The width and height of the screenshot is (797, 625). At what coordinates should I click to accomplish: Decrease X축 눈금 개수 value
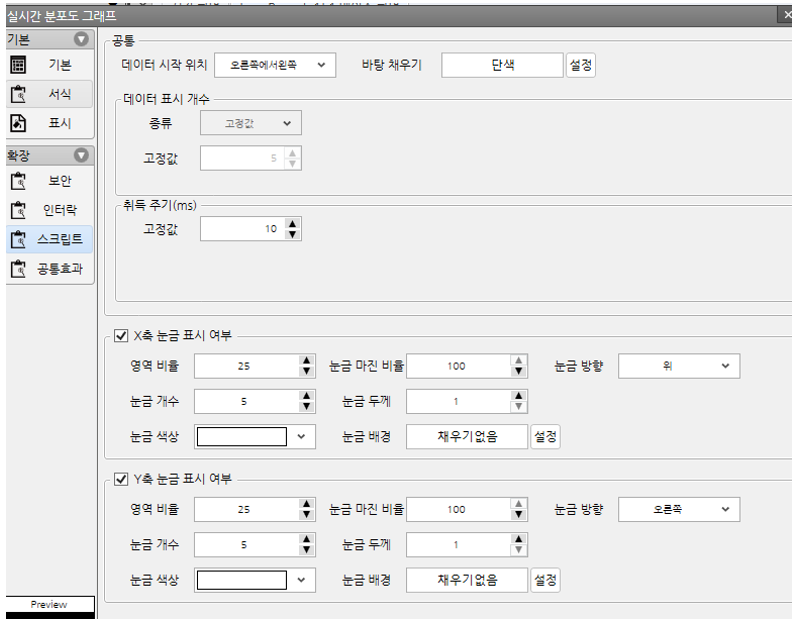306,407
